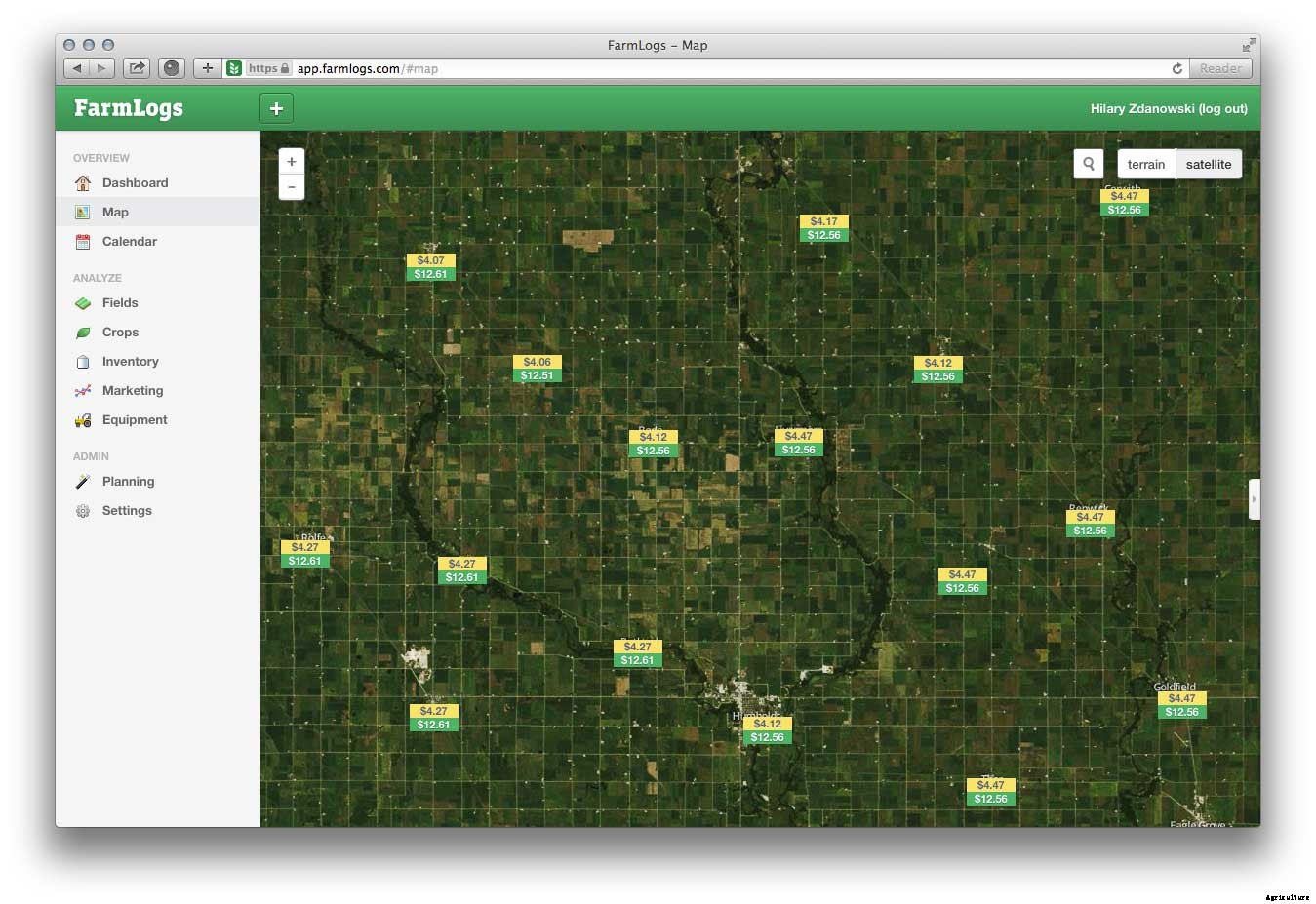Open the Equipment tractor icon
1316x904 pixels.
point(83,419)
